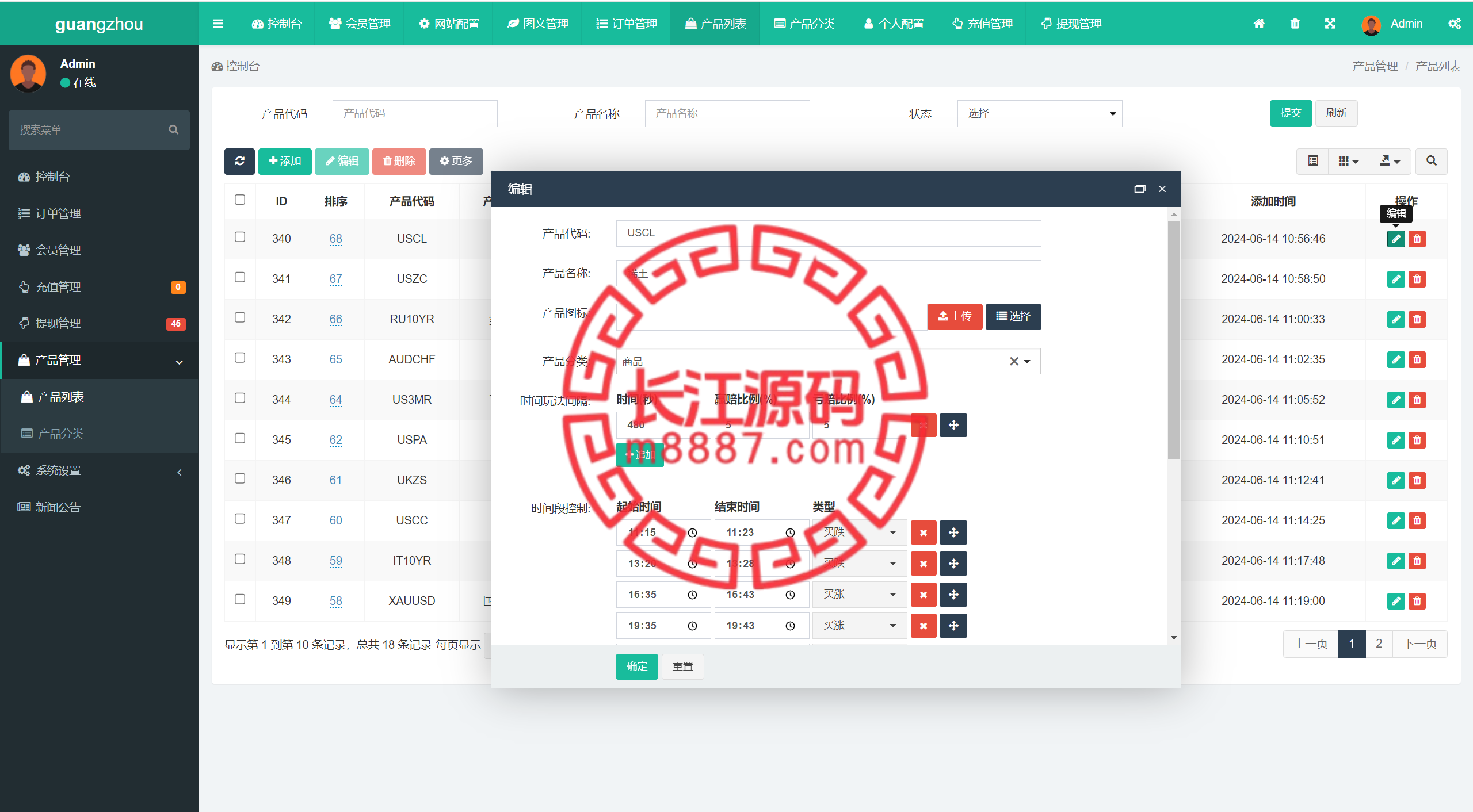The image size is (1473, 812).
Task: Click the move handle for time interval row
Action: pyautogui.click(x=953, y=425)
